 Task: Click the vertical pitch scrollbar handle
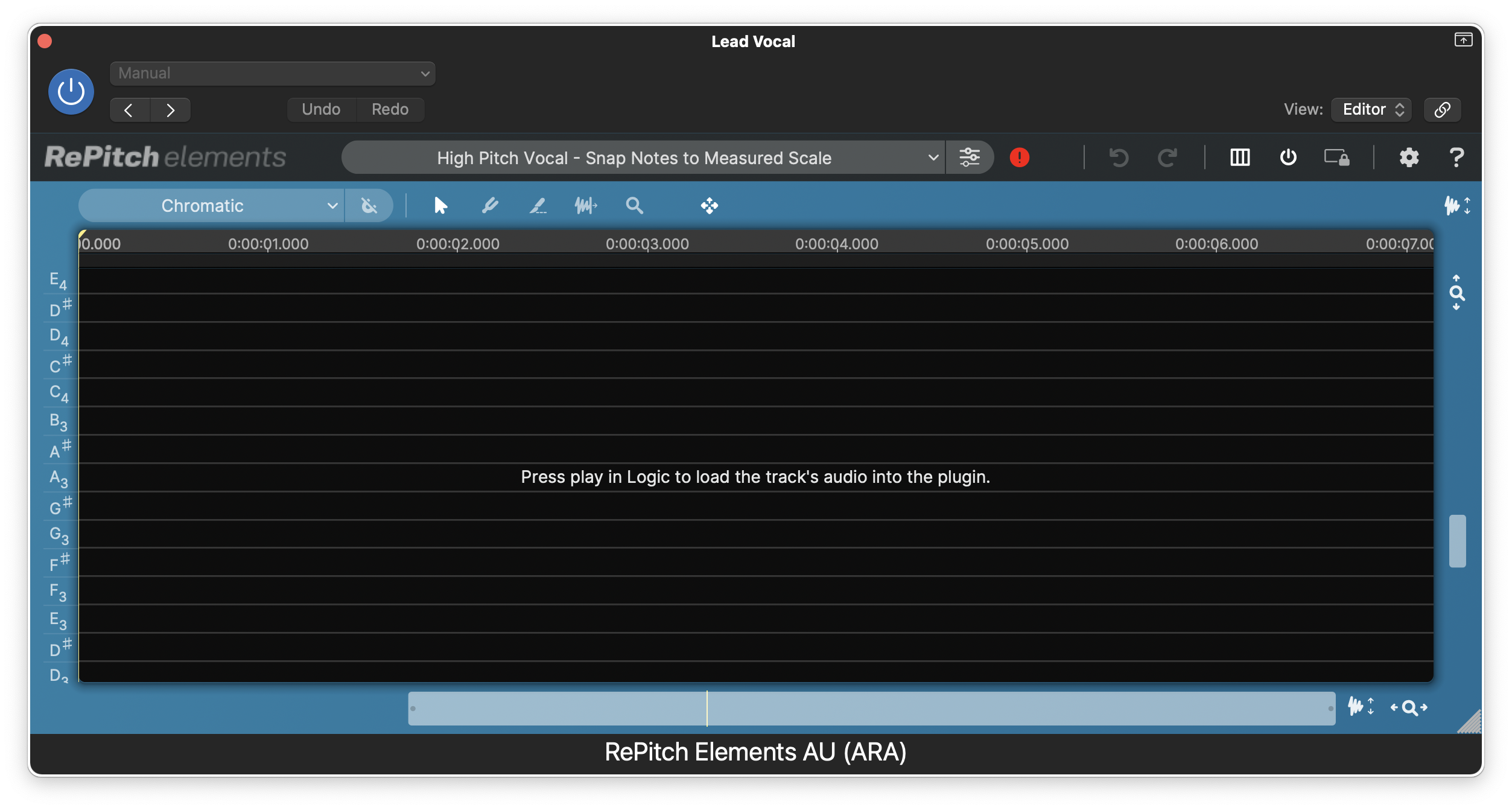tap(1457, 541)
